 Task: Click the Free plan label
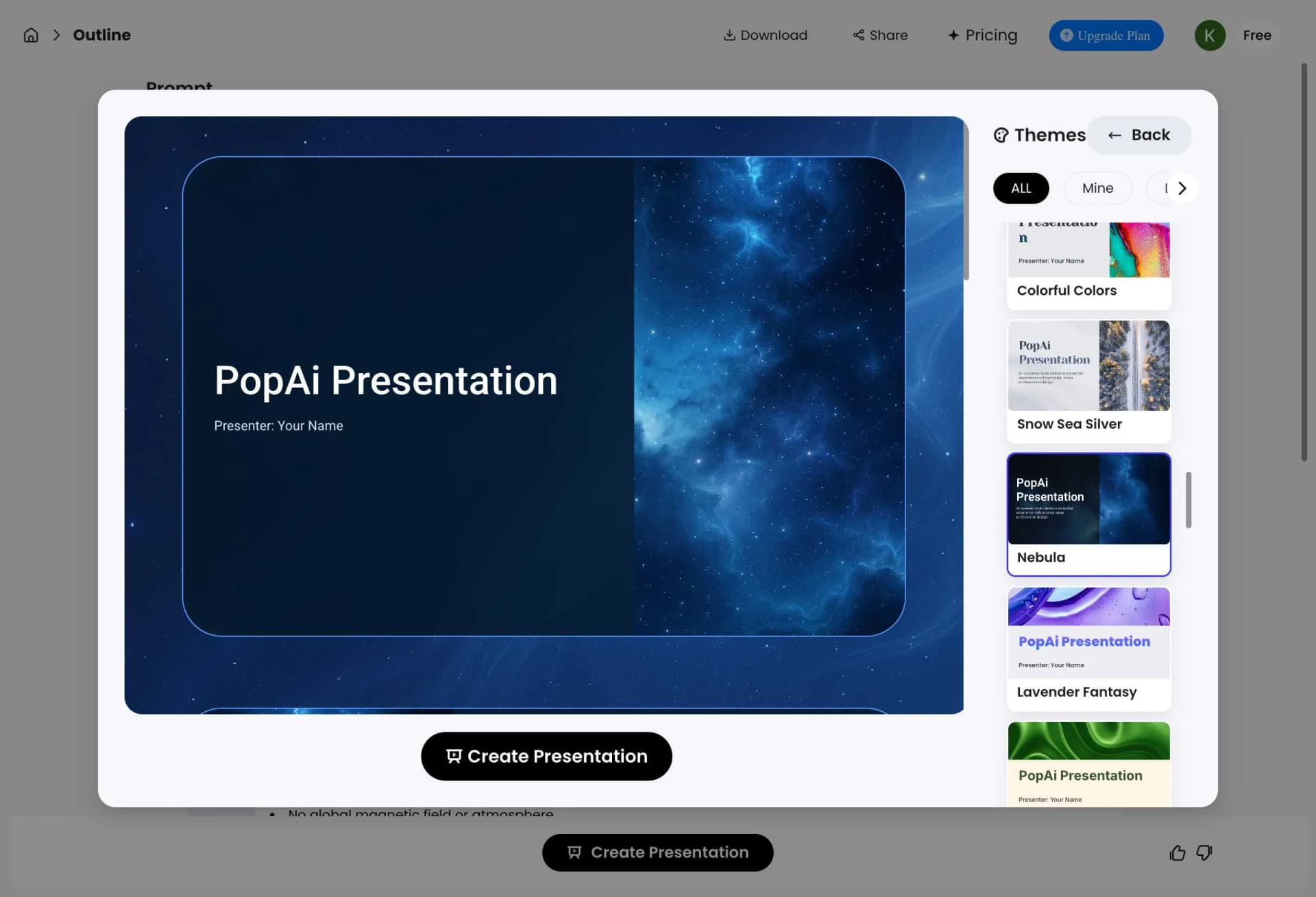coord(1257,35)
